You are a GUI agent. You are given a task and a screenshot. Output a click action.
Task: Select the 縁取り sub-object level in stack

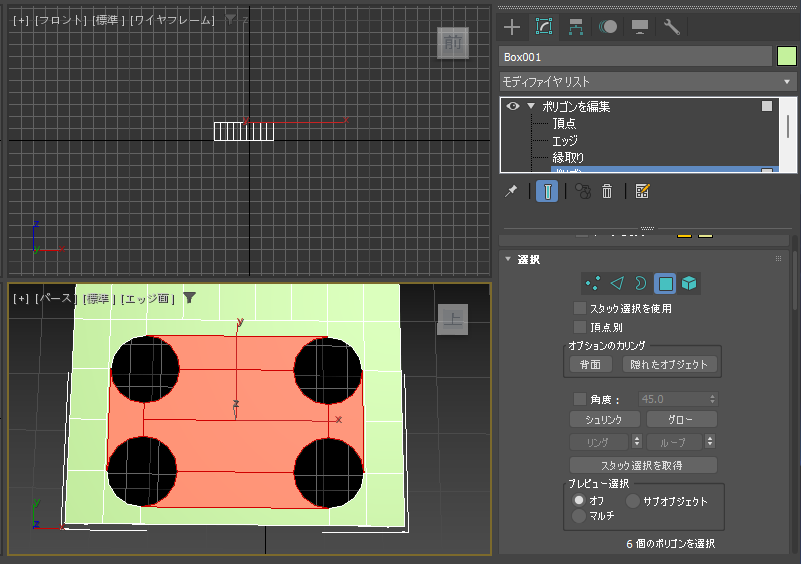click(x=568, y=158)
